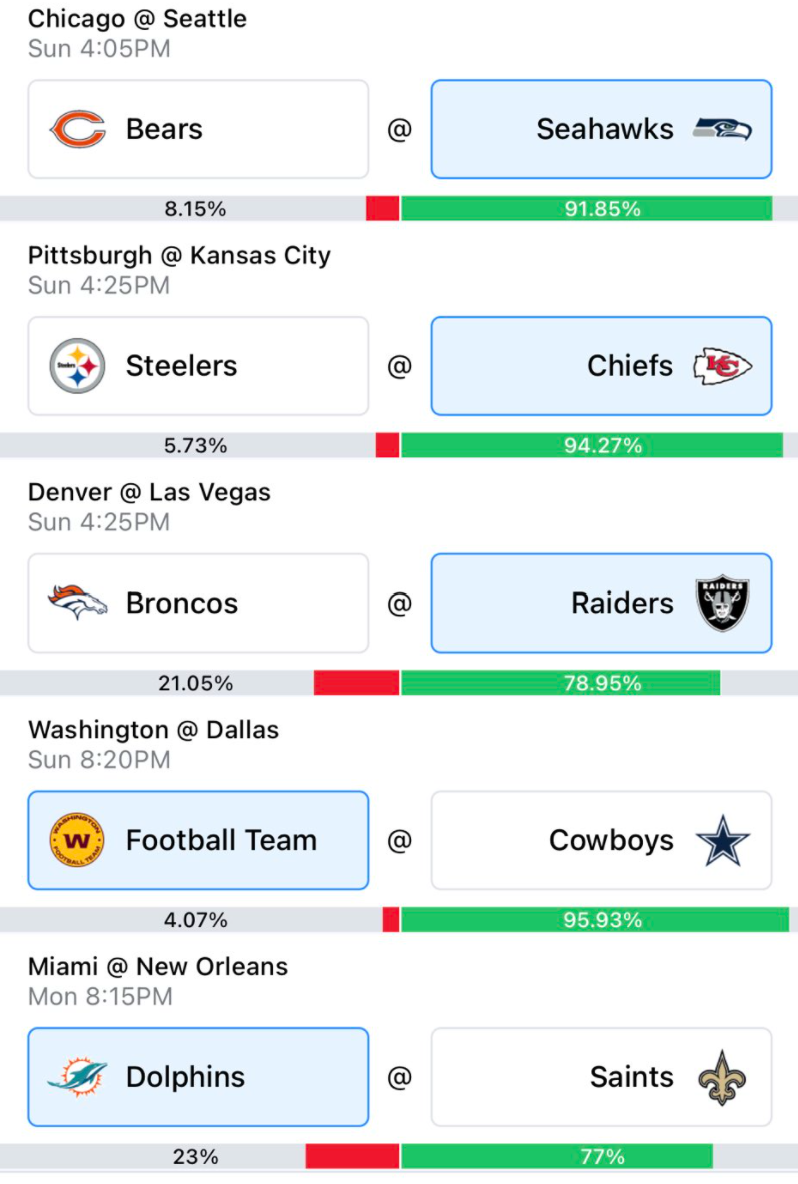
Task: Select Steelers as the pick
Action: (199, 366)
